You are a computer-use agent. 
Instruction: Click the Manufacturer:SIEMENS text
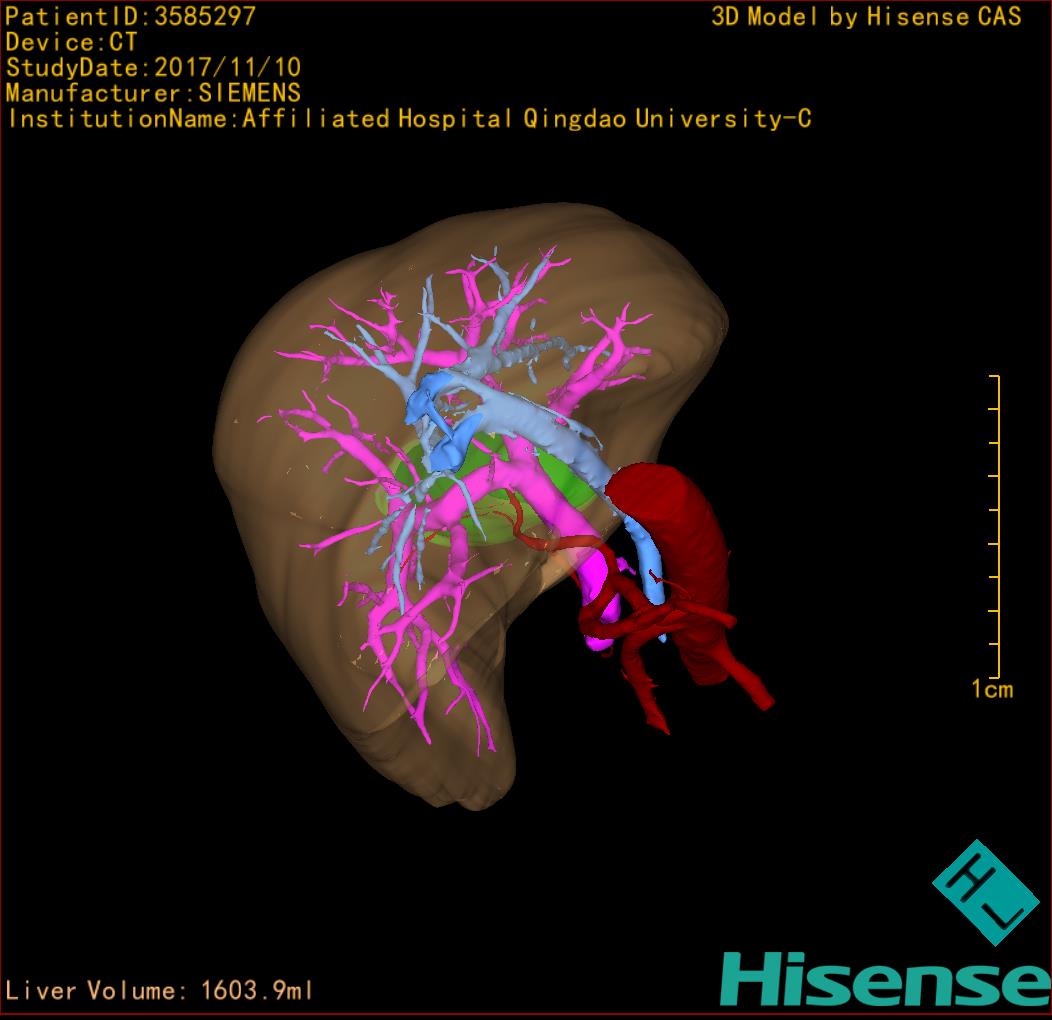[x=153, y=93]
